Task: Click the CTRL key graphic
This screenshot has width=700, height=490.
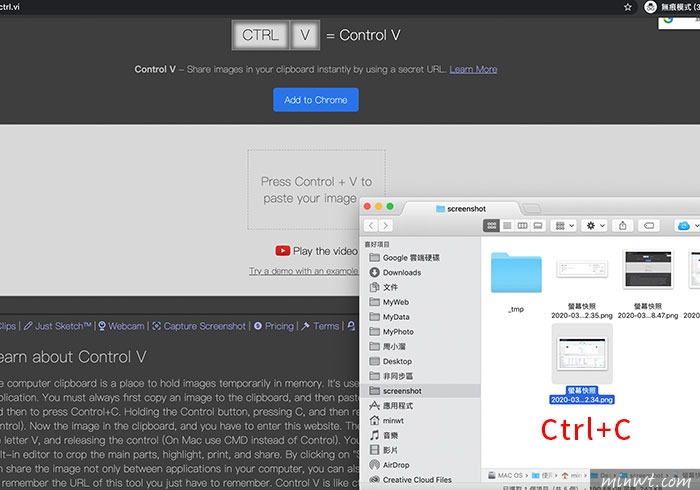Action: [260, 35]
